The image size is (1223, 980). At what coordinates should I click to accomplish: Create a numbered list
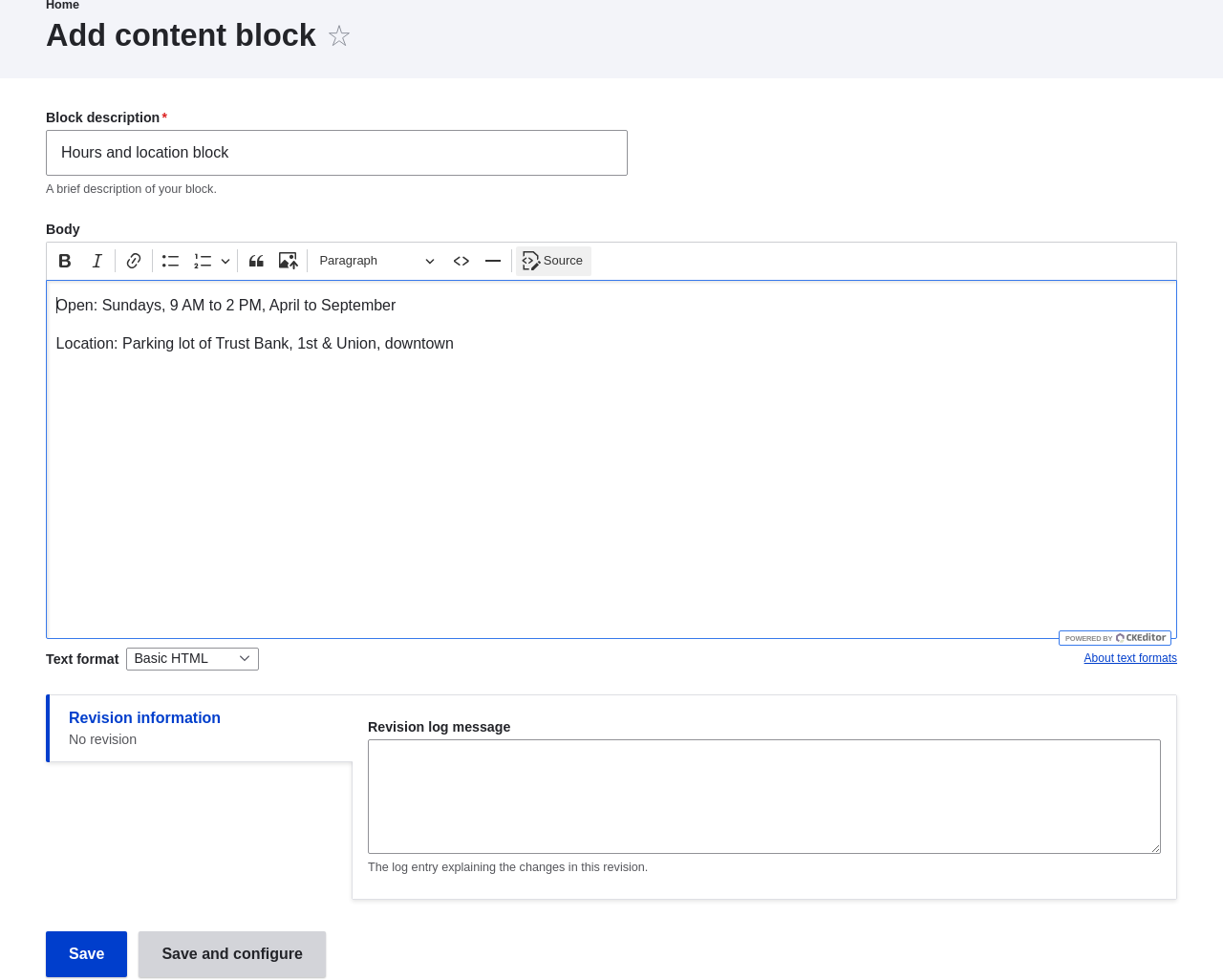(x=203, y=261)
